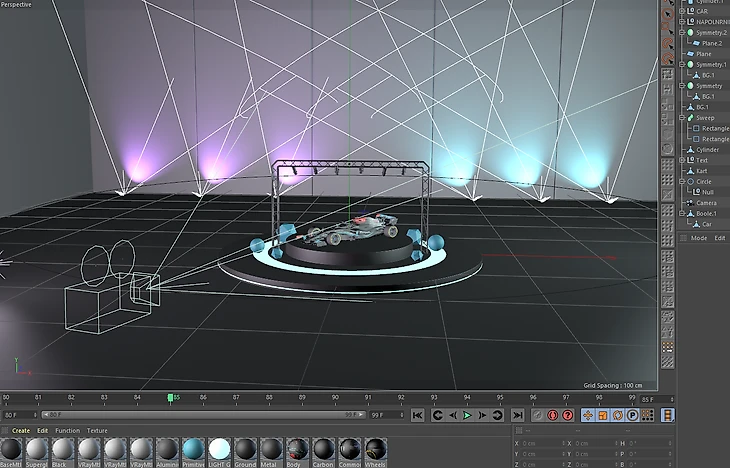Screen dimensions: 730x468
Task: Collapse the Symmetry.2 object hierarchy
Action: point(681,33)
